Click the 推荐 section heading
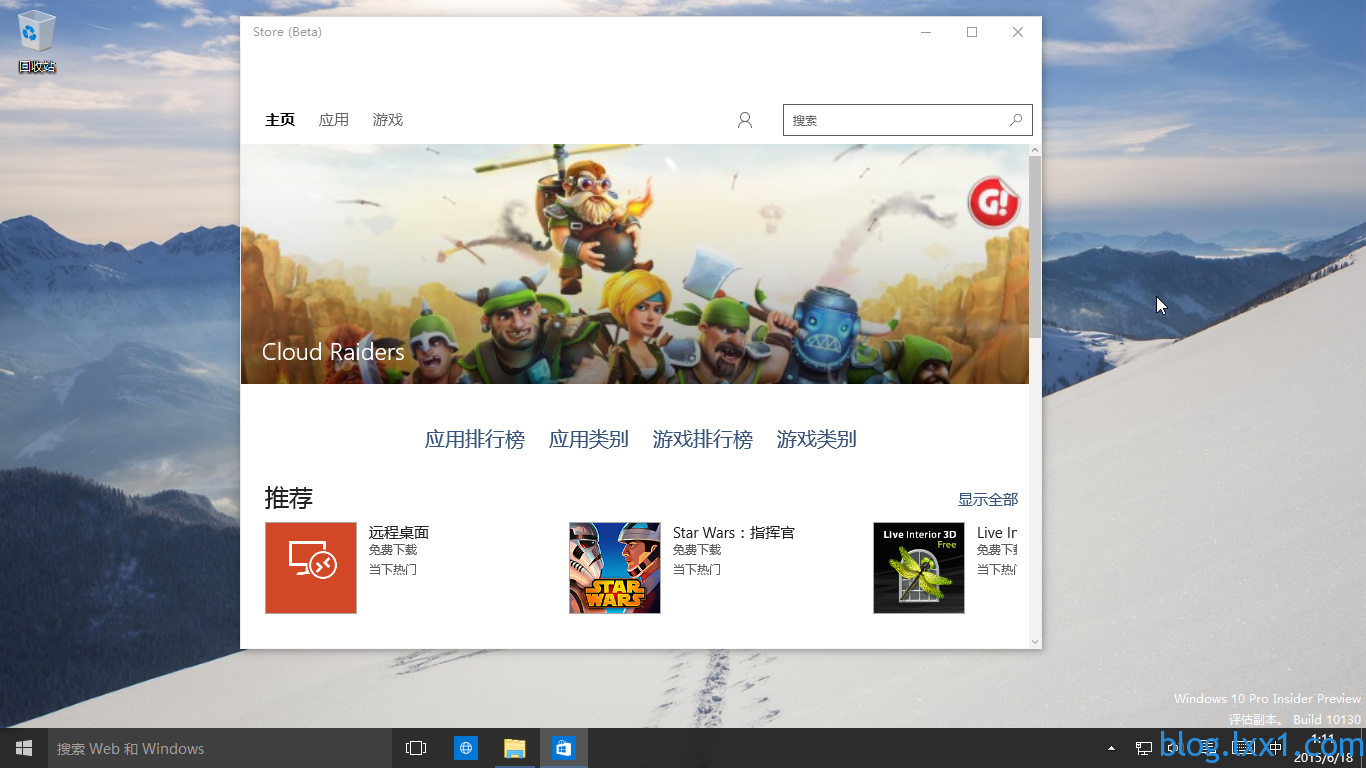This screenshot has width=1366, height=768. (x=289, y=497)
